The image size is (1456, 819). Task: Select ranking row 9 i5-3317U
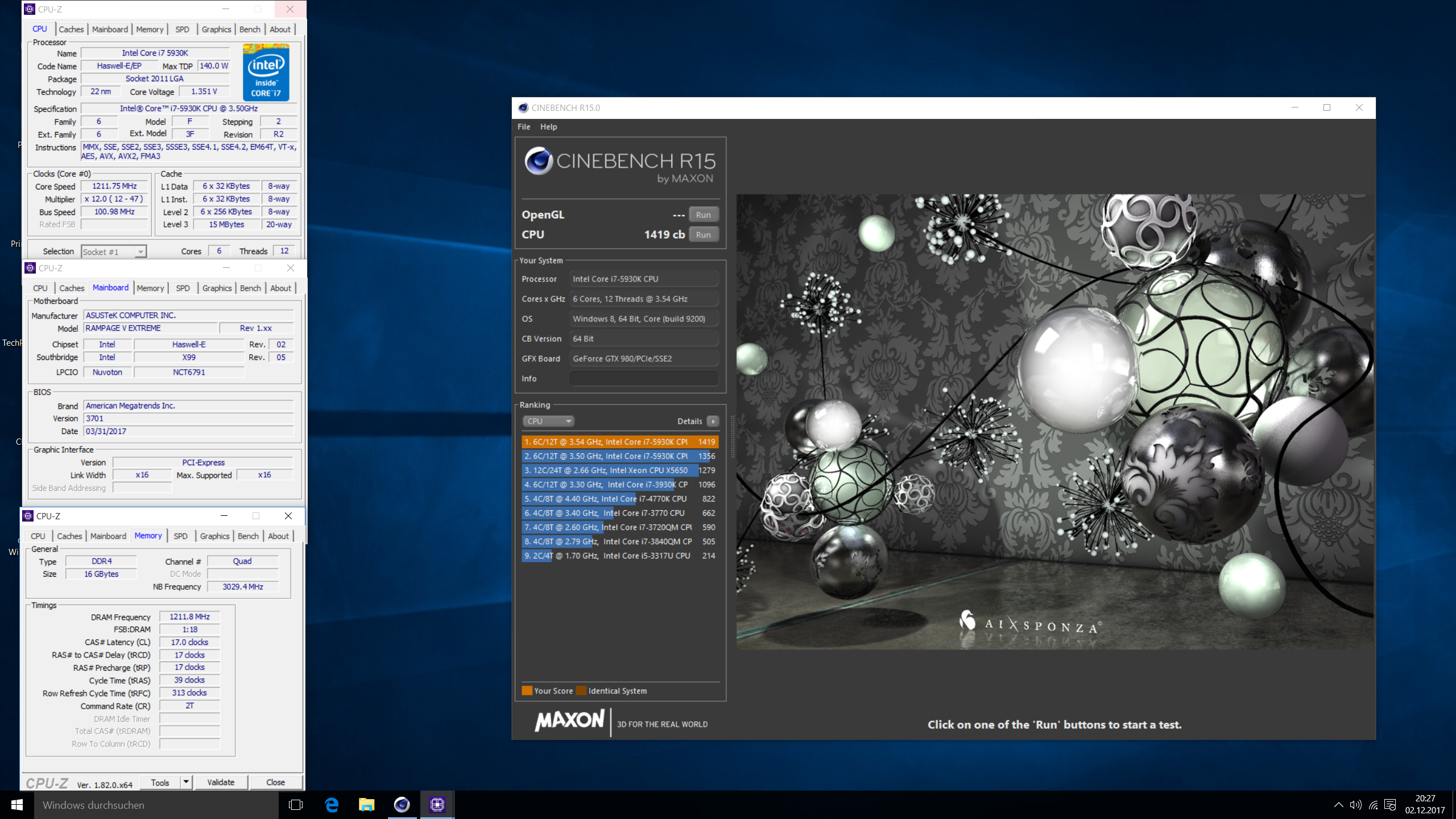(x=620, y=556)
